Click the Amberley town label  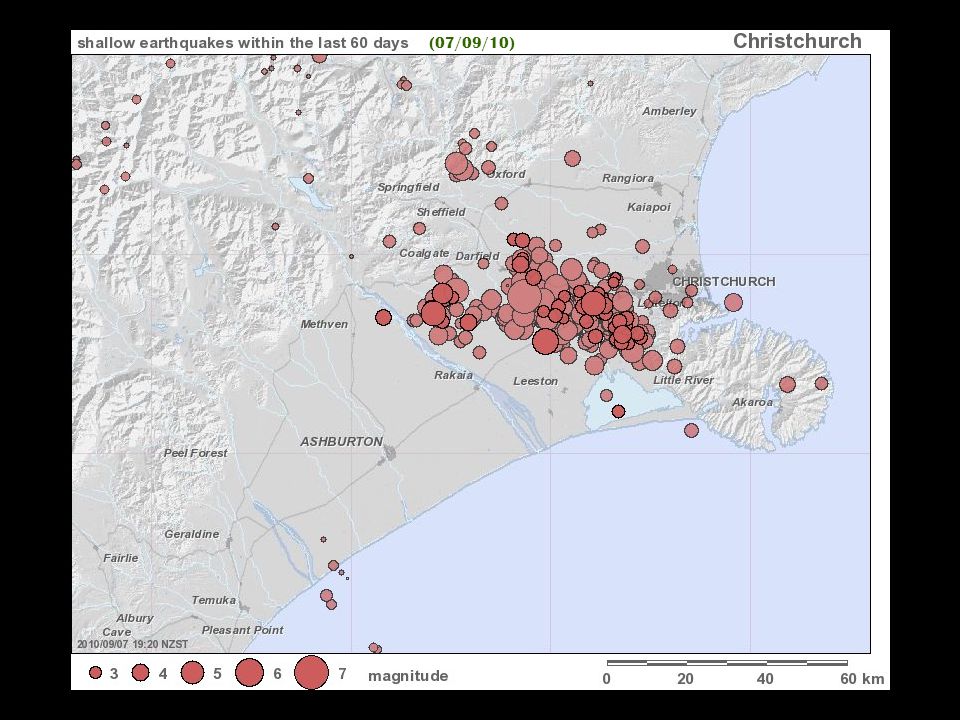669,111
